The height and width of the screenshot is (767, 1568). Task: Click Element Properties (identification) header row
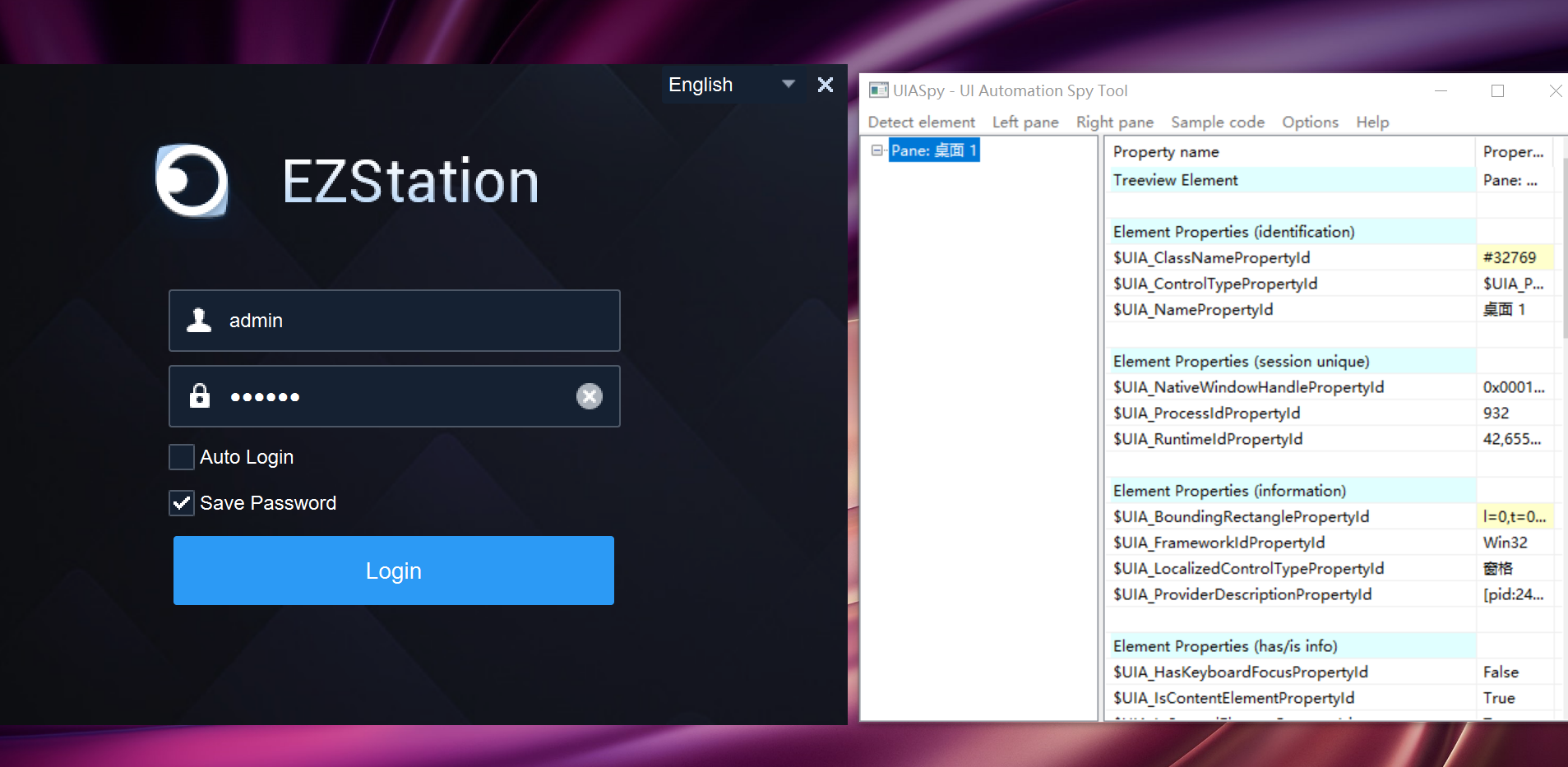(x=1331, y=232)
